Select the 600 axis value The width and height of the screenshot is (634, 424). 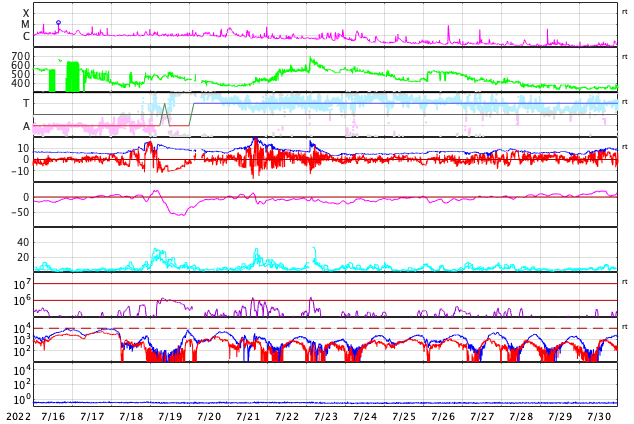pyautogui.click(x=21, y=65)
